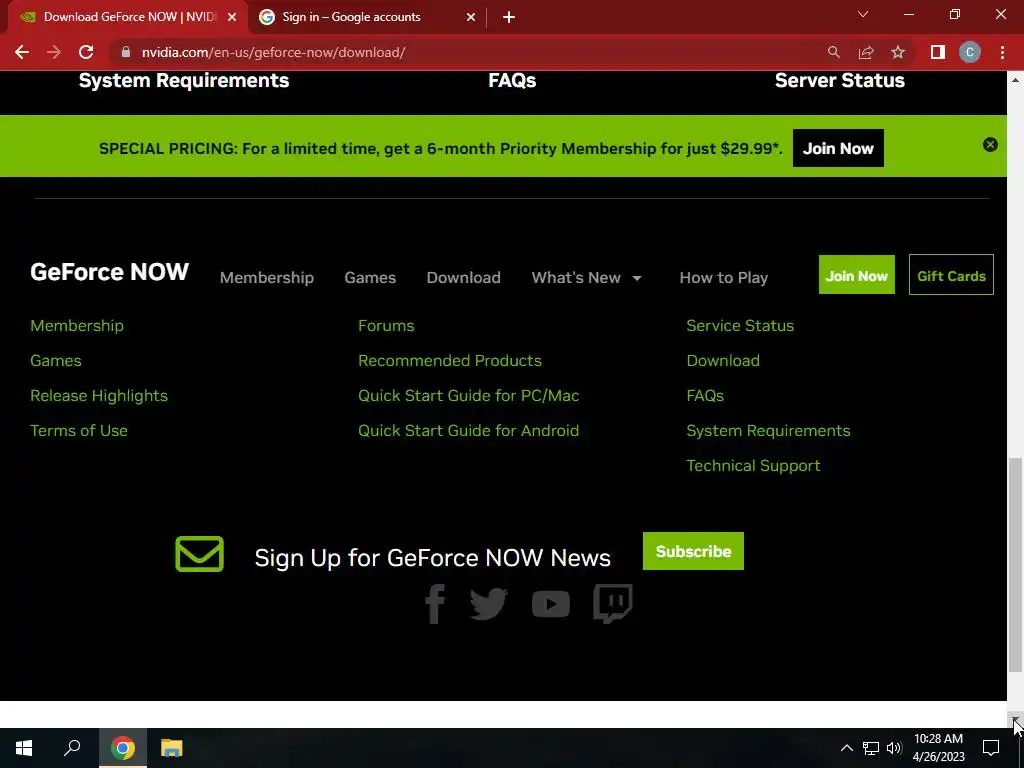The image size is (1024, 768).
Task: Open the FAQs heading link
Action: [512, 80]
